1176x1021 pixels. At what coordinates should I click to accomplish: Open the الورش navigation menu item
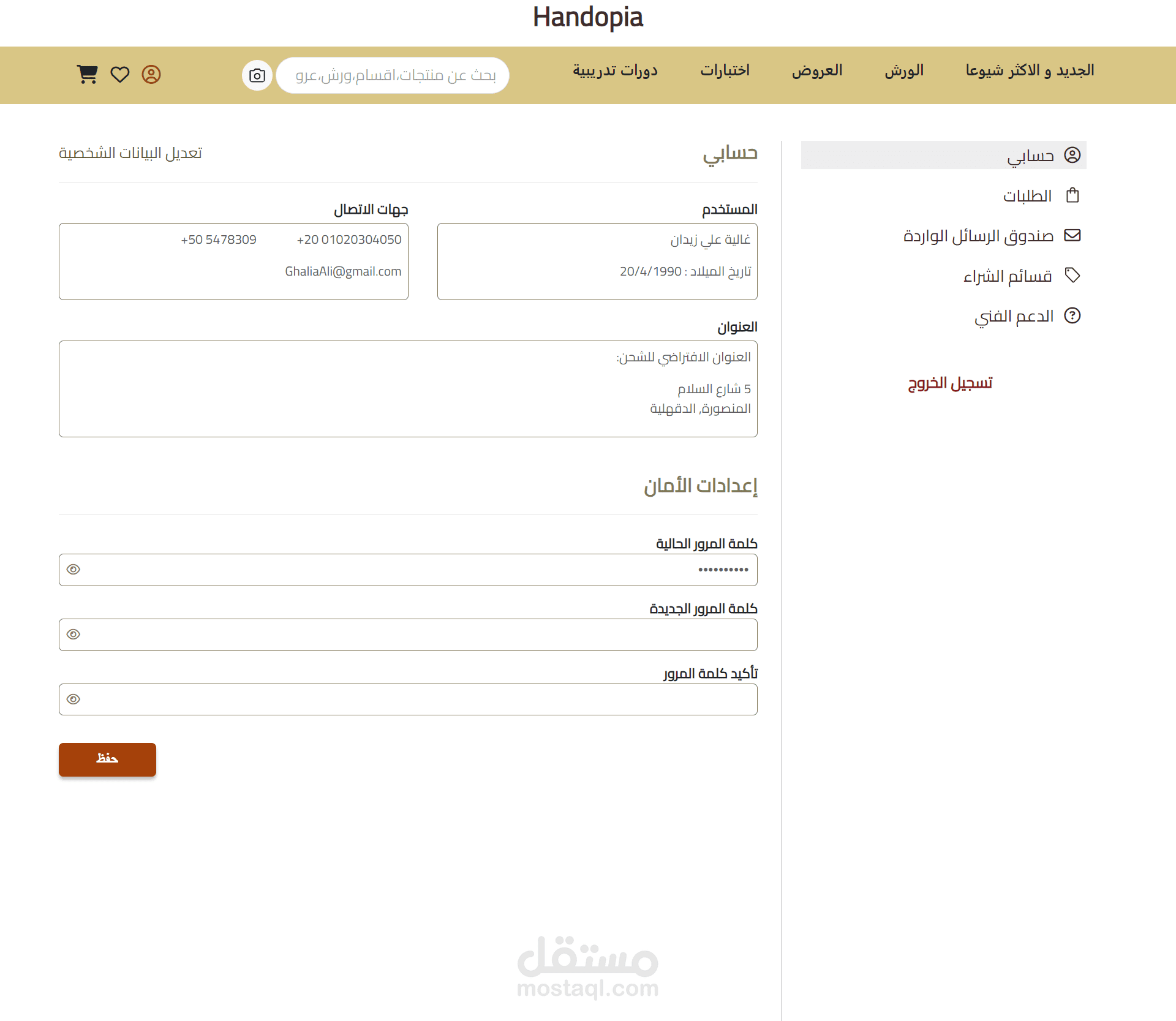click(x=903, y=70)
